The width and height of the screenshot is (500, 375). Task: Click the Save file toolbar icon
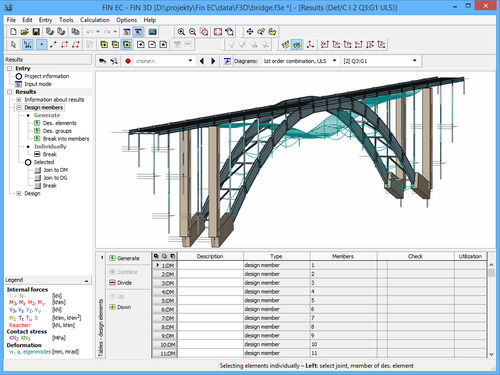coord(36,32)
